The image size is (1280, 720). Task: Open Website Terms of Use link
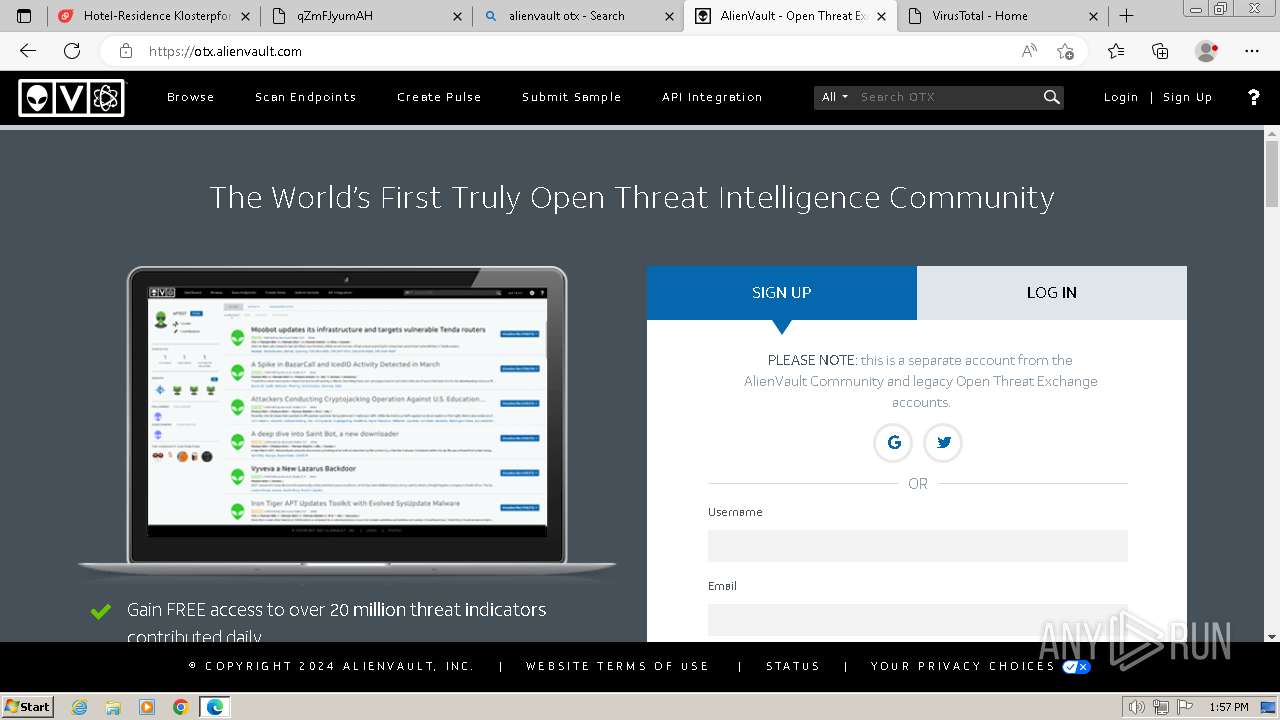pos(617,666)
